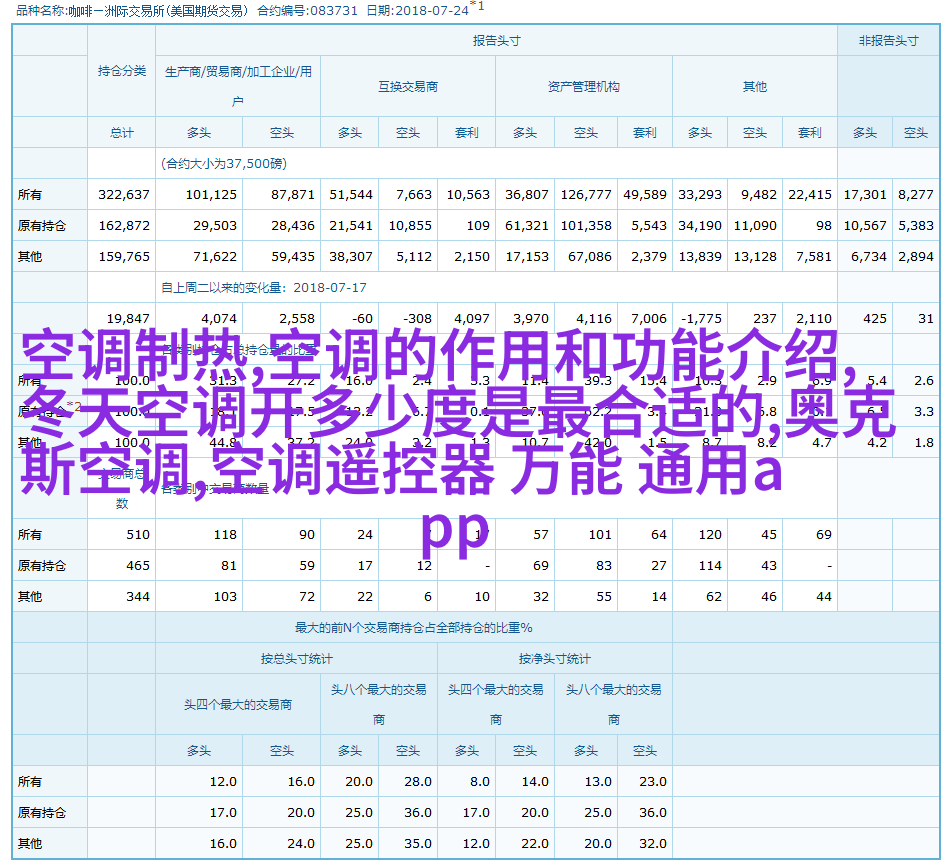The width and height of the screenshot is (950, 867).
Task: Click the 互换交易商 column header
Action: [407, 87]
